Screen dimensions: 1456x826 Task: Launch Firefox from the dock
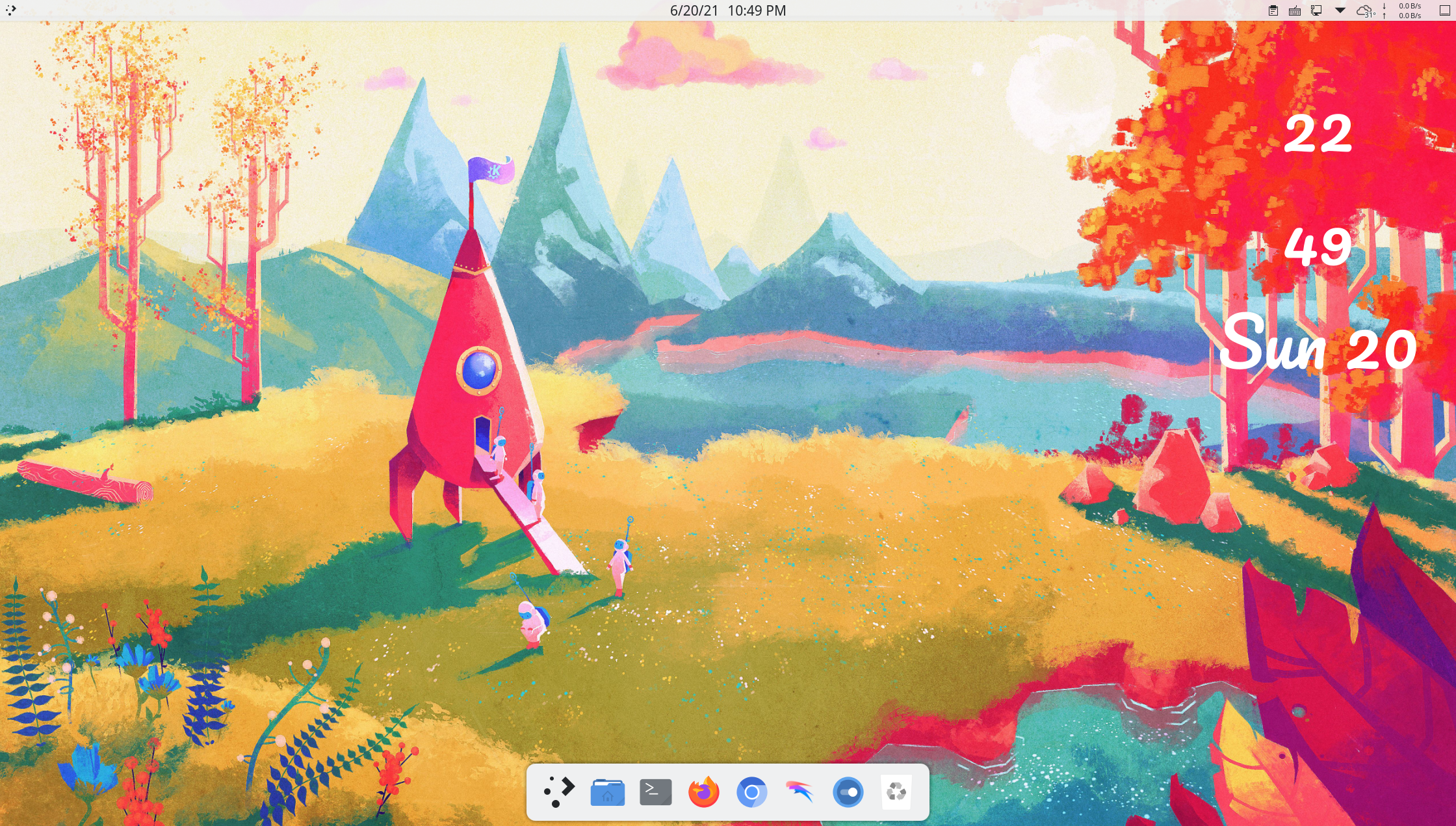pos(703,792)
